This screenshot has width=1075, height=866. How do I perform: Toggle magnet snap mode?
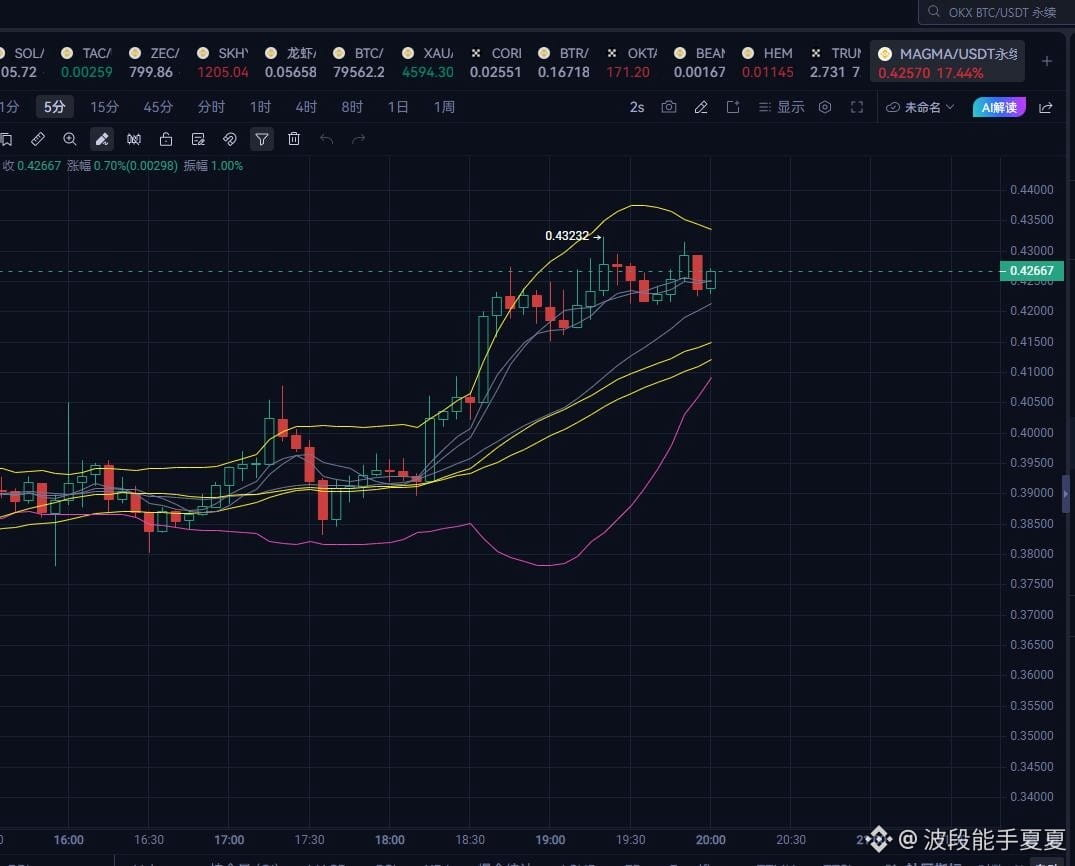(230, 139)
